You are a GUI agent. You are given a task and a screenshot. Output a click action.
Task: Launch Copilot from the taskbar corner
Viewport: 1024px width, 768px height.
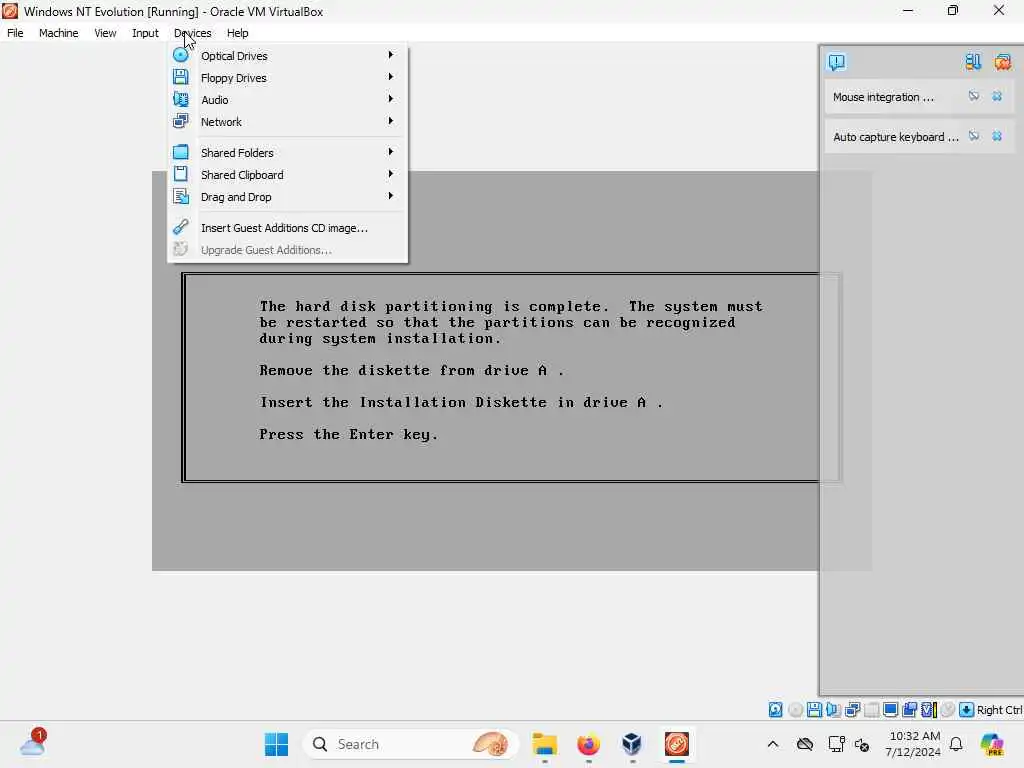[x=992, y=744]
